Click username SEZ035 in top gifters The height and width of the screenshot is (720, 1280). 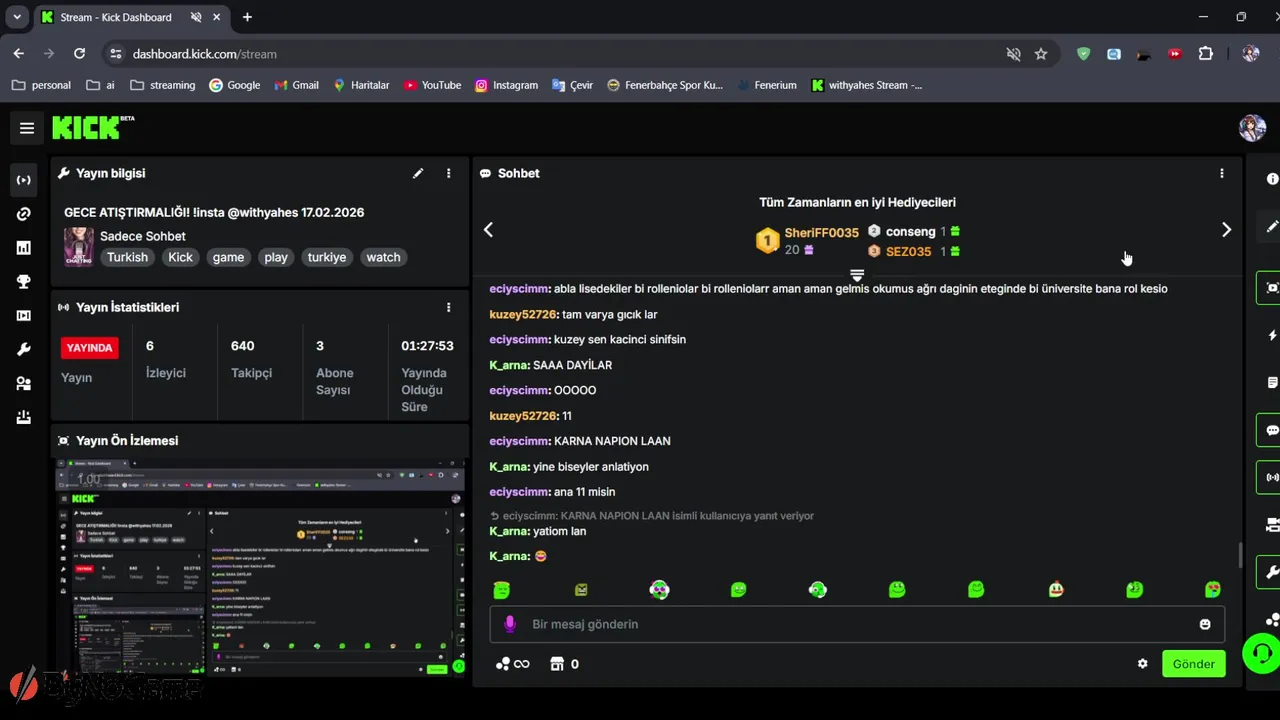(909, 252)
